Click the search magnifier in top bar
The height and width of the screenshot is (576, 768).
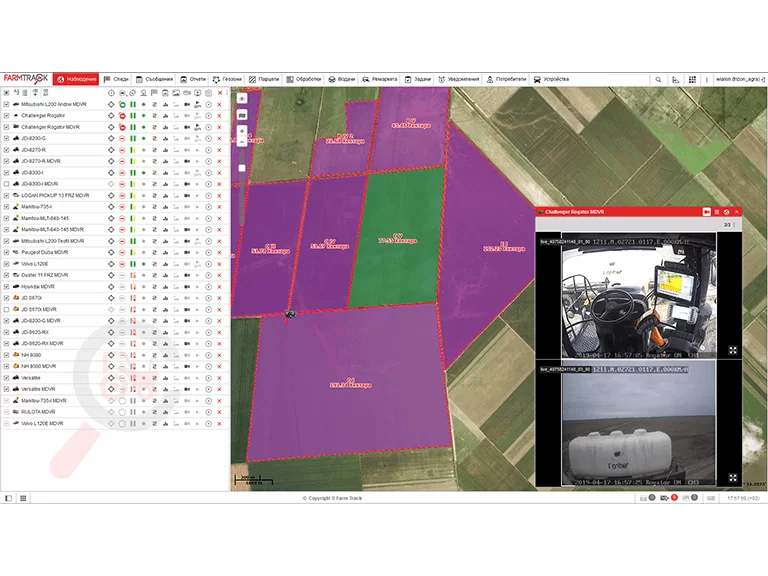point(658,79)
